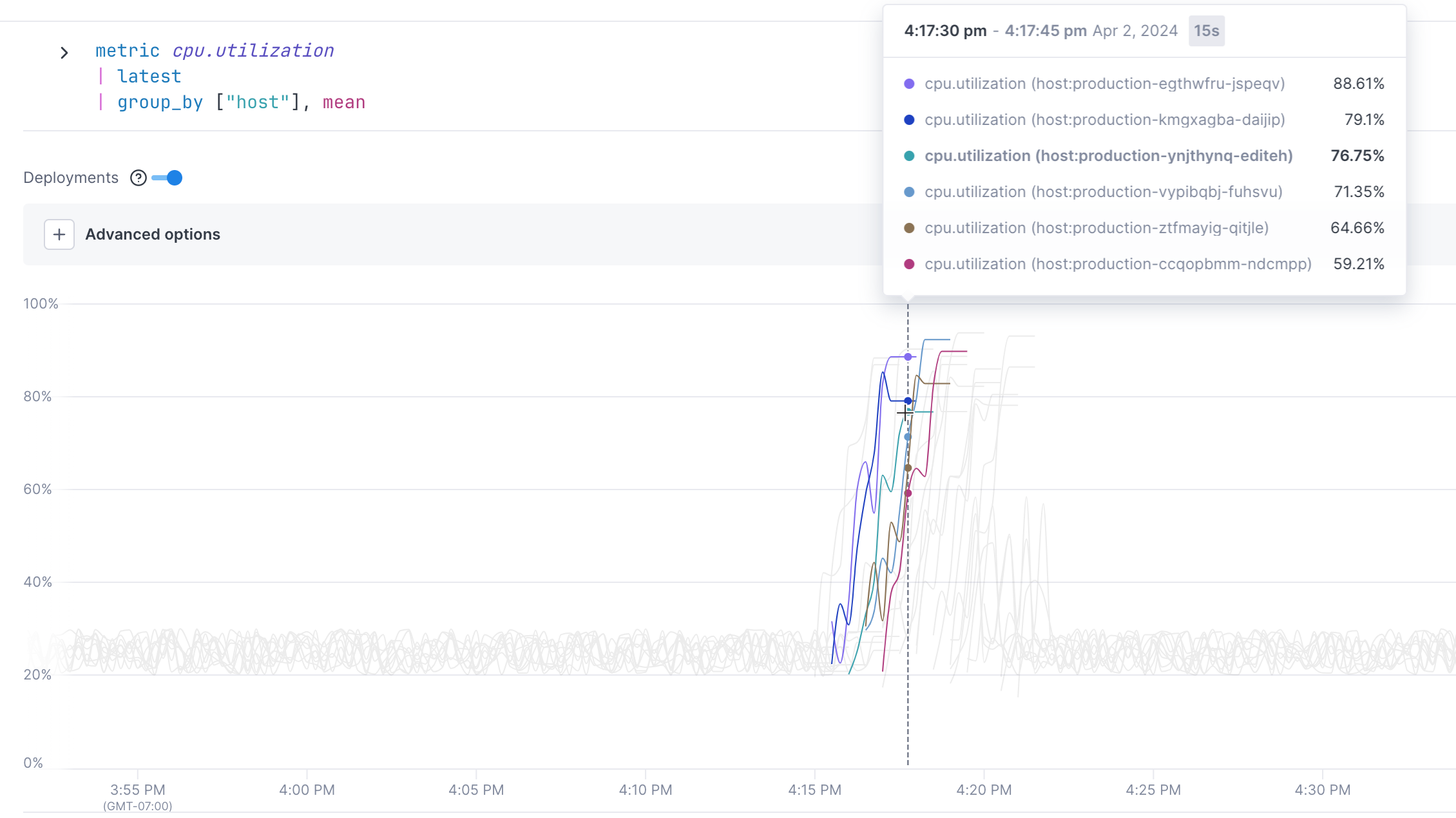Click the dashed timeline marker on the chart
The width and height of the screenshot is (1456, 818).
tap(907, 580)
